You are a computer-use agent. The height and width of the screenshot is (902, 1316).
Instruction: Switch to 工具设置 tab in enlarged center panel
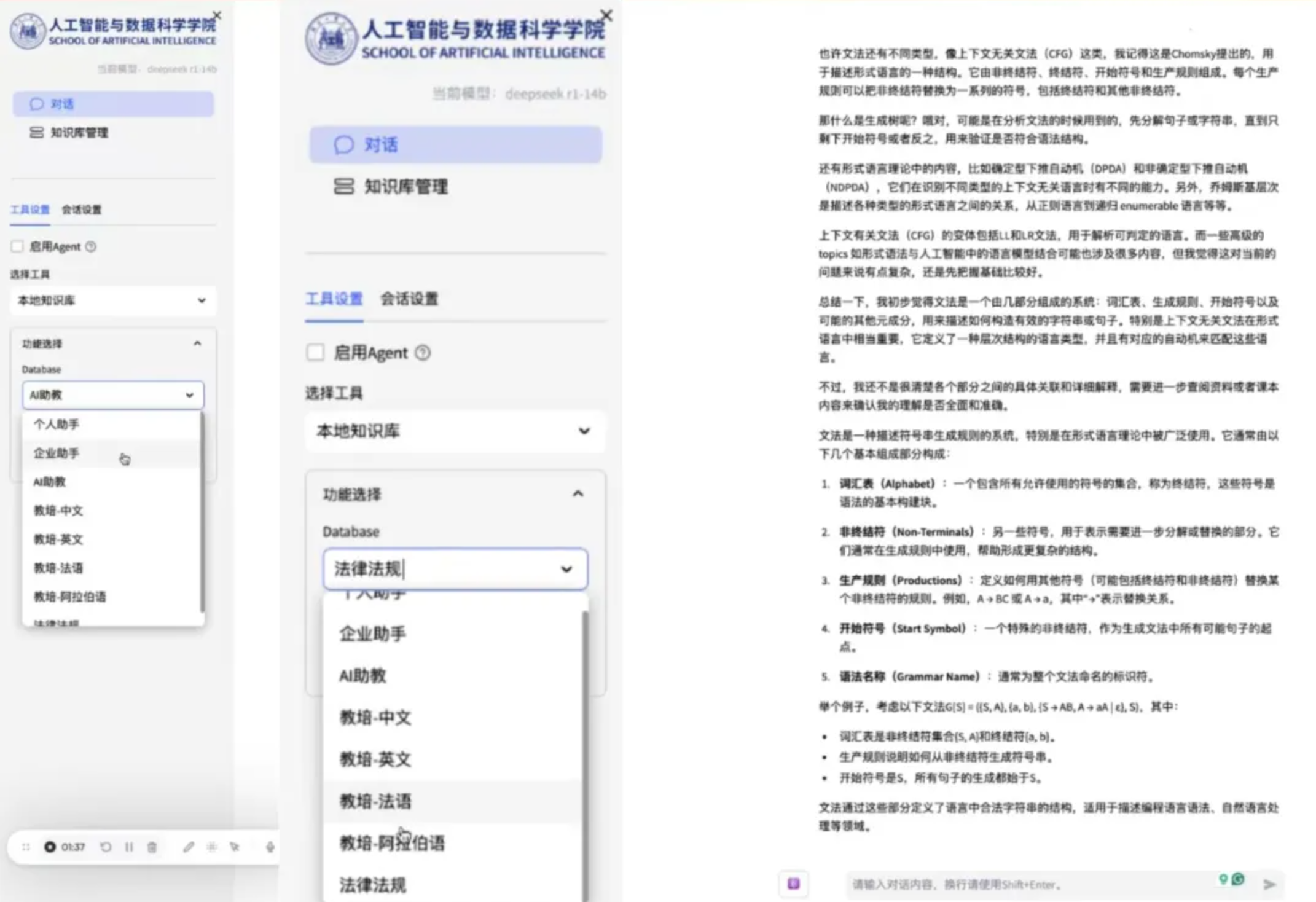tap(334, 299)
